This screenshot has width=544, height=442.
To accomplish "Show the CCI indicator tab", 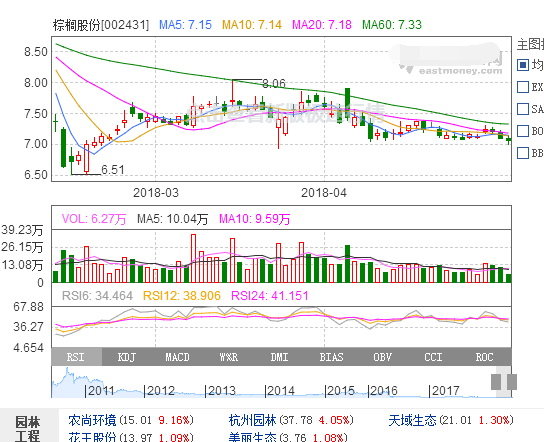I will pos(433,357).
